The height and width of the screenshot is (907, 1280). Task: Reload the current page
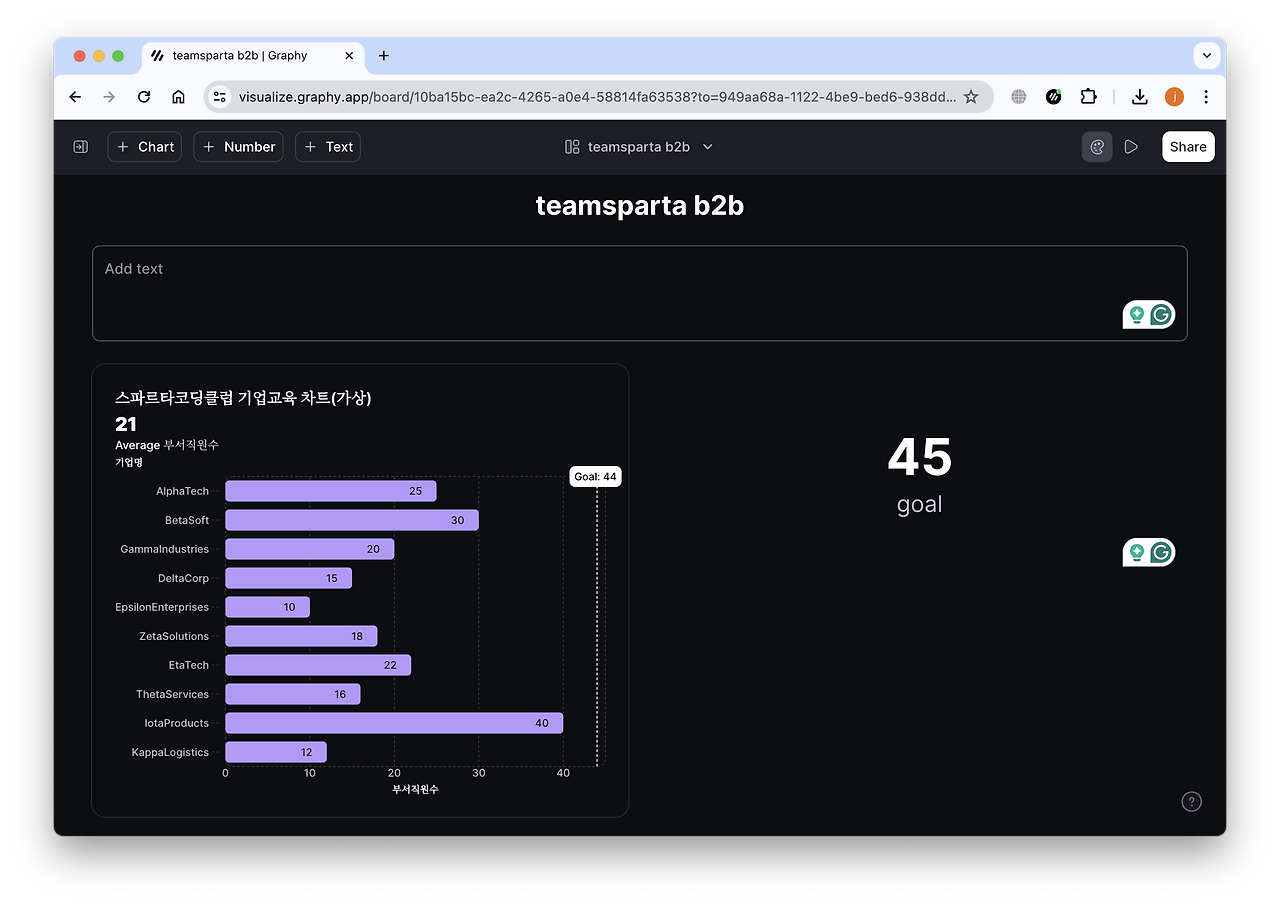tap(144, 97)
